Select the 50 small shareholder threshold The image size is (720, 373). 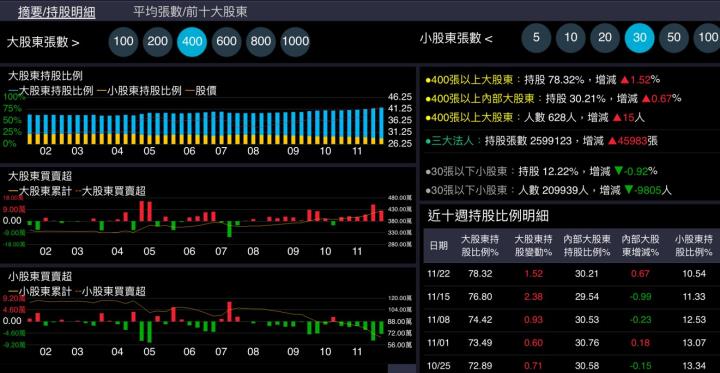(x=674, y=38)
